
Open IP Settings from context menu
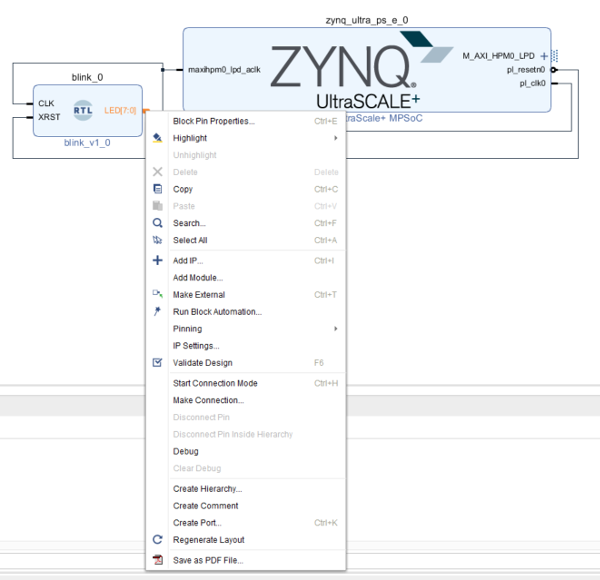click(x=196, y=345)
